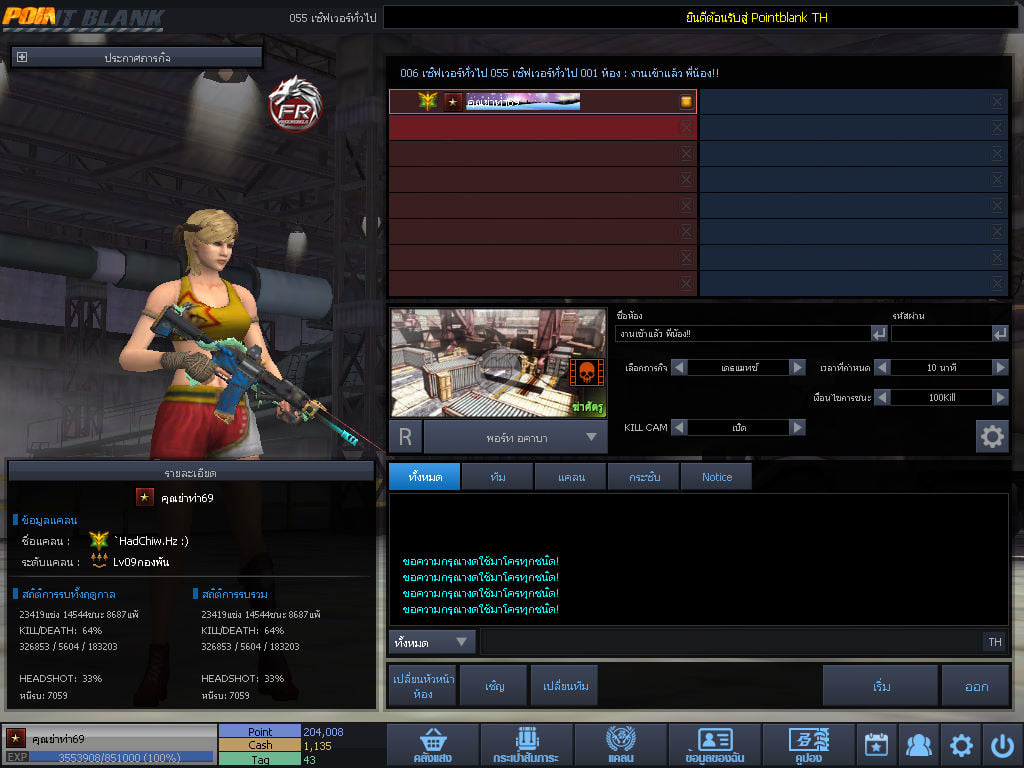
Task: Click clan emblem in the host player slot
Action: point(428,101)
